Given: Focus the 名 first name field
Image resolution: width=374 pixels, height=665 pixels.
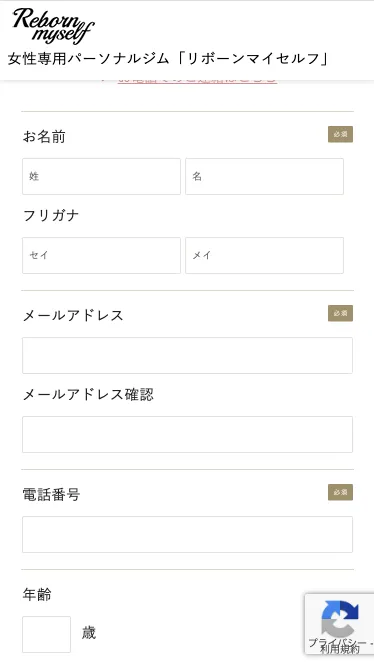Looking at the screenshot, I should click(x=264, y=176).
